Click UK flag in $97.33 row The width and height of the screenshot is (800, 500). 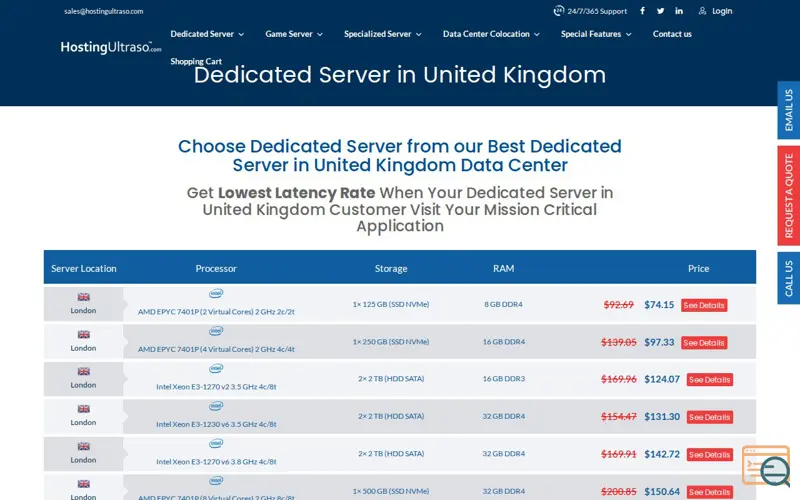pos(84,335)
